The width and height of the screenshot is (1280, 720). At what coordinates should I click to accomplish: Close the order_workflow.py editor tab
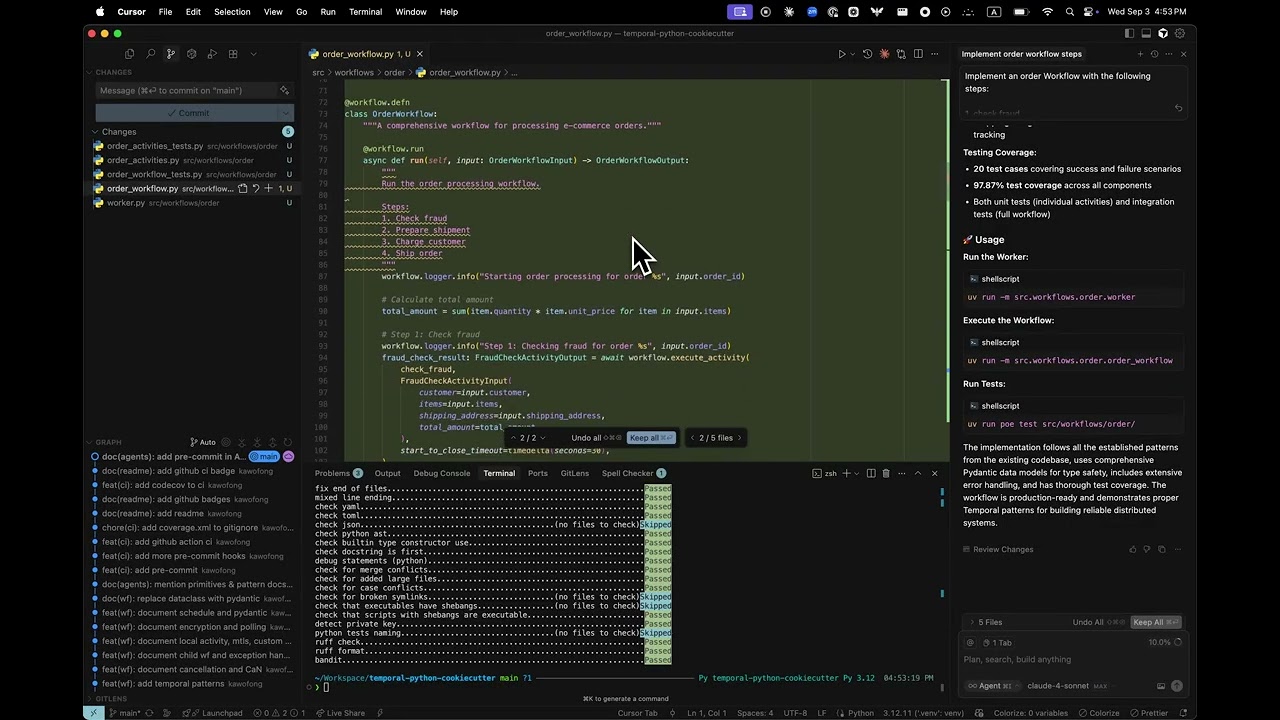(x=419, y=54)
